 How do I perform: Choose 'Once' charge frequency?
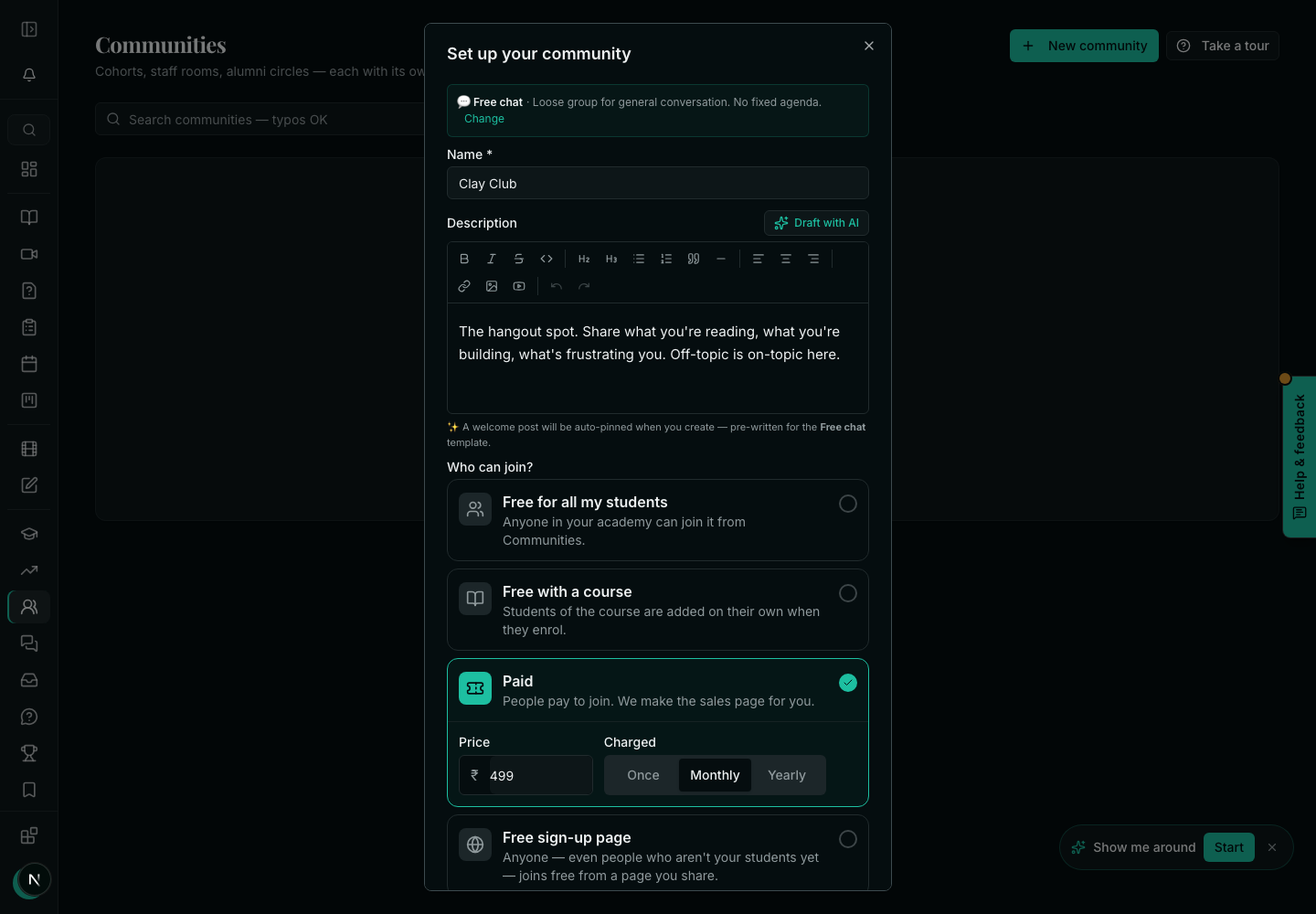click(x=643, y=775)
